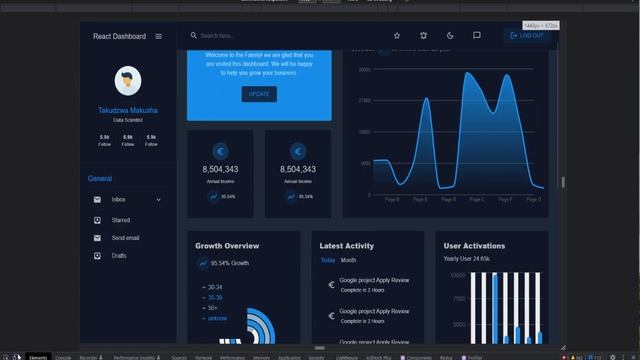The image size is (640, 360).
Task: Switch to DevTools Elements tab
Action: (38, 358)
